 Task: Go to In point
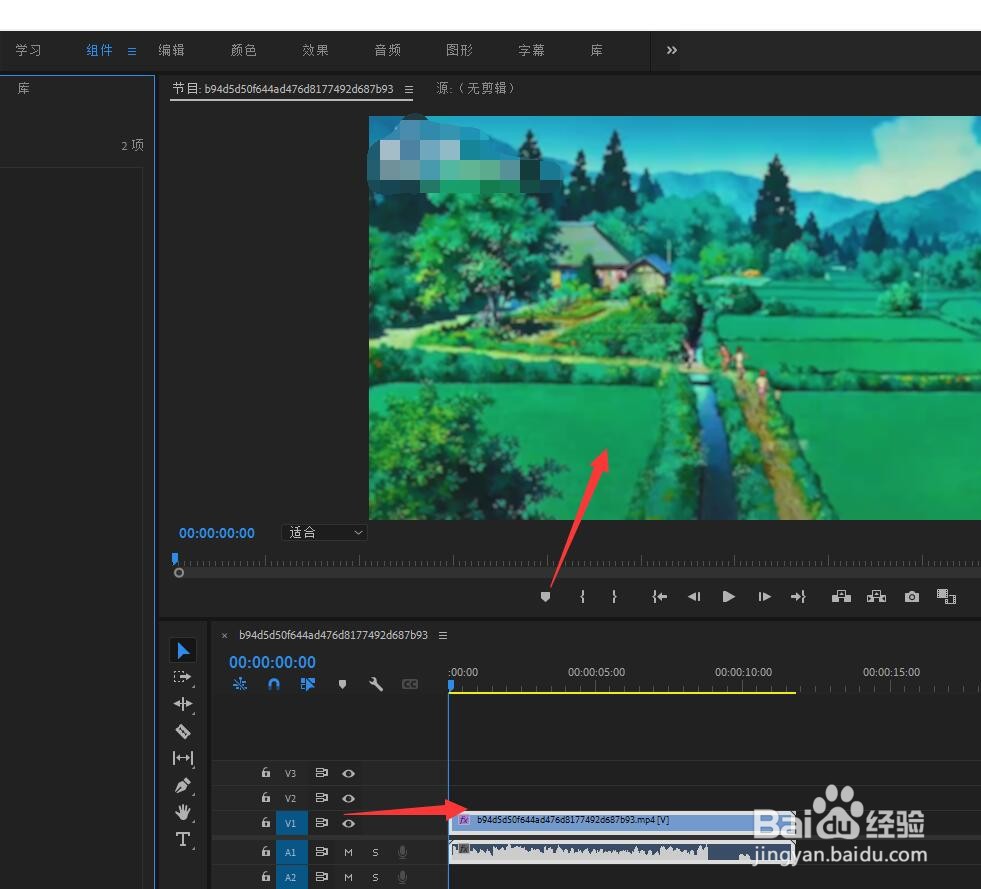coord(659,597)
